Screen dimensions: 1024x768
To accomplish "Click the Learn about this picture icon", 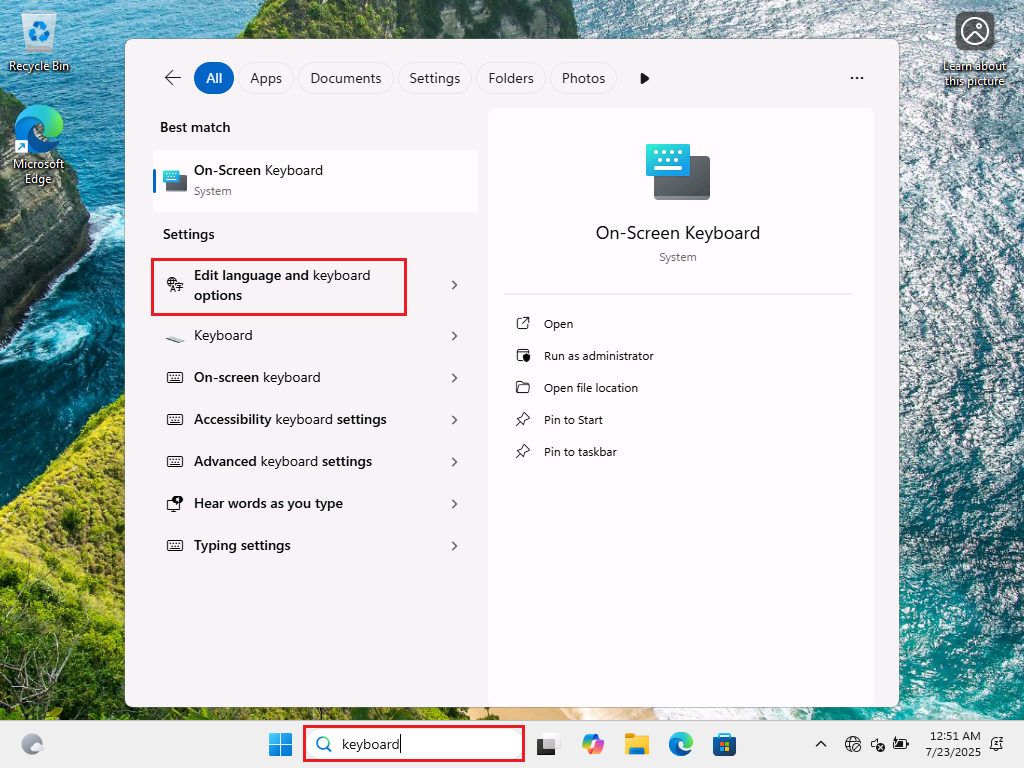I will click(x=974, y=50).
